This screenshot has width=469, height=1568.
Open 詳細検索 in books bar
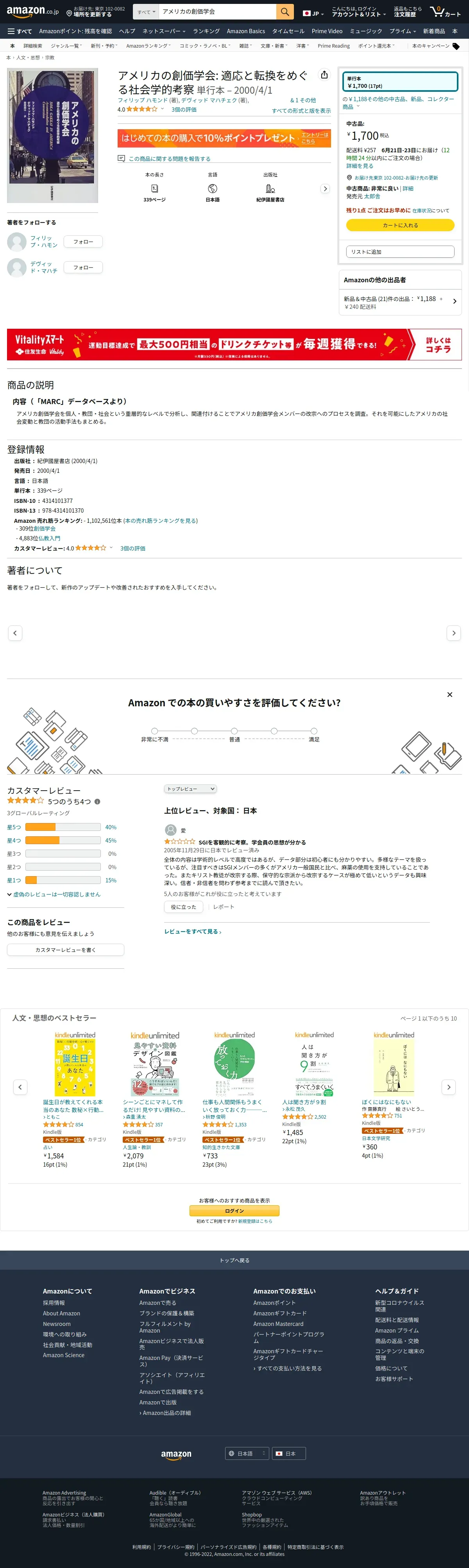(33, 46)
